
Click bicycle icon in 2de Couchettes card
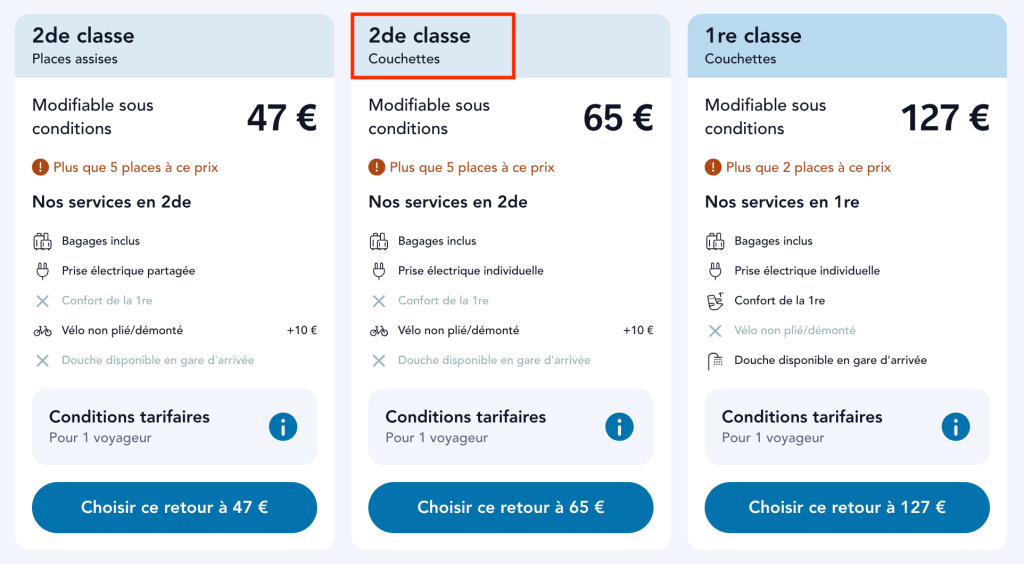coord(379,331)
